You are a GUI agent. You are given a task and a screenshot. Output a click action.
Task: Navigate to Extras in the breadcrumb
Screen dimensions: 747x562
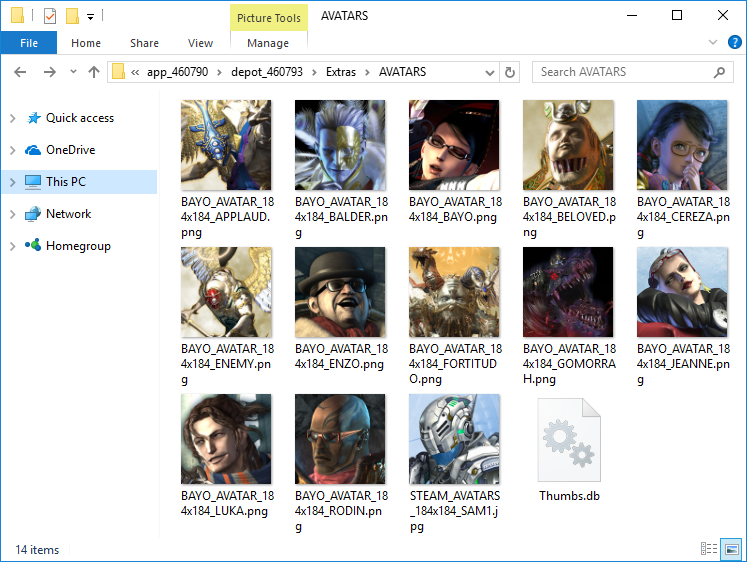340,72
